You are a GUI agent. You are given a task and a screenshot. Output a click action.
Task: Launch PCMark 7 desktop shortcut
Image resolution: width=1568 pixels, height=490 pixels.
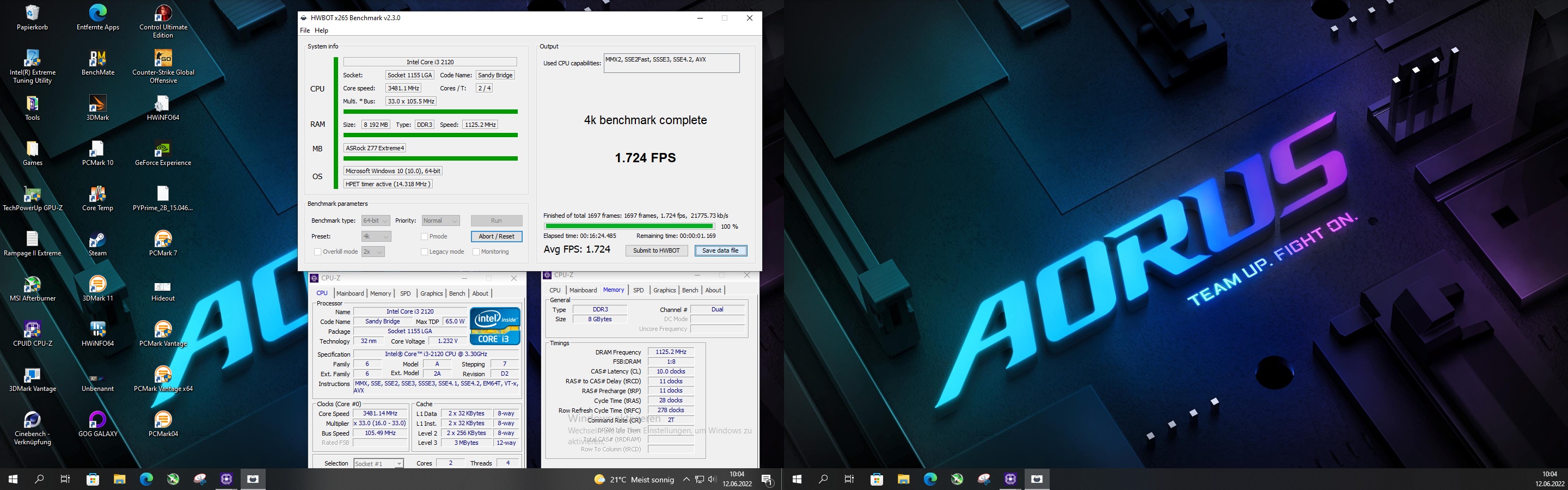click(163, 243)
